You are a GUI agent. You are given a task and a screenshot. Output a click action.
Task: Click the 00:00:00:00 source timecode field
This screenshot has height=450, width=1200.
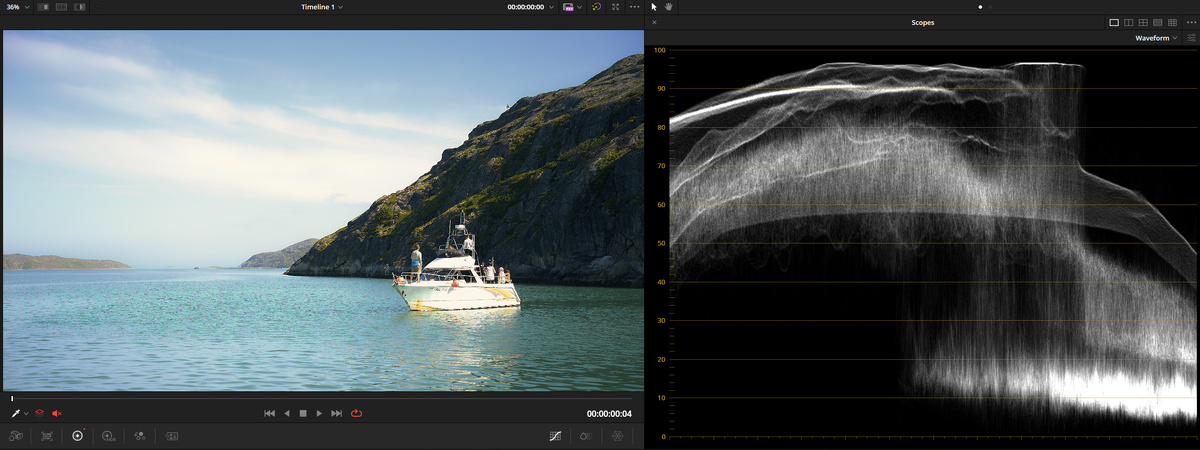pos(525,7)
